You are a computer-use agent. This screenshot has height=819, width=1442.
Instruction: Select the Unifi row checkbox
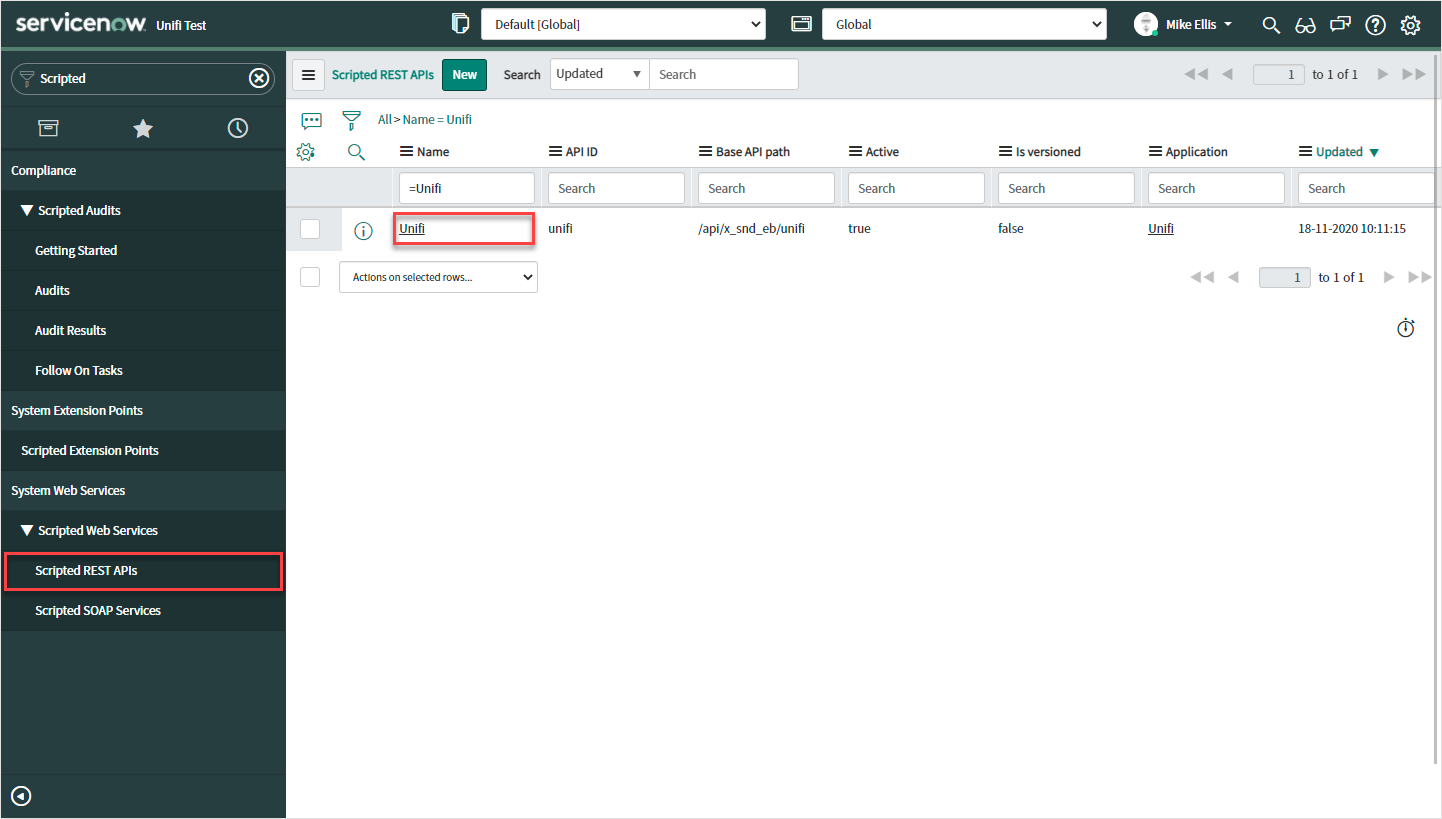[310, 229]
